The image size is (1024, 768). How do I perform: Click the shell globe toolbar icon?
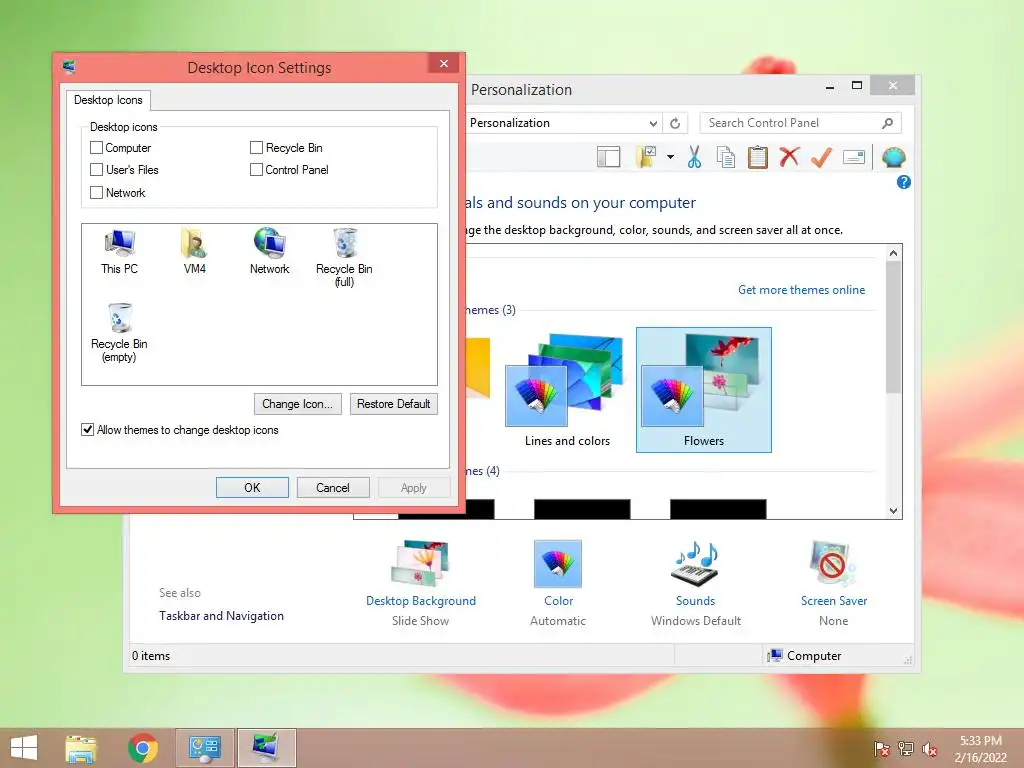tap(893, 157)
